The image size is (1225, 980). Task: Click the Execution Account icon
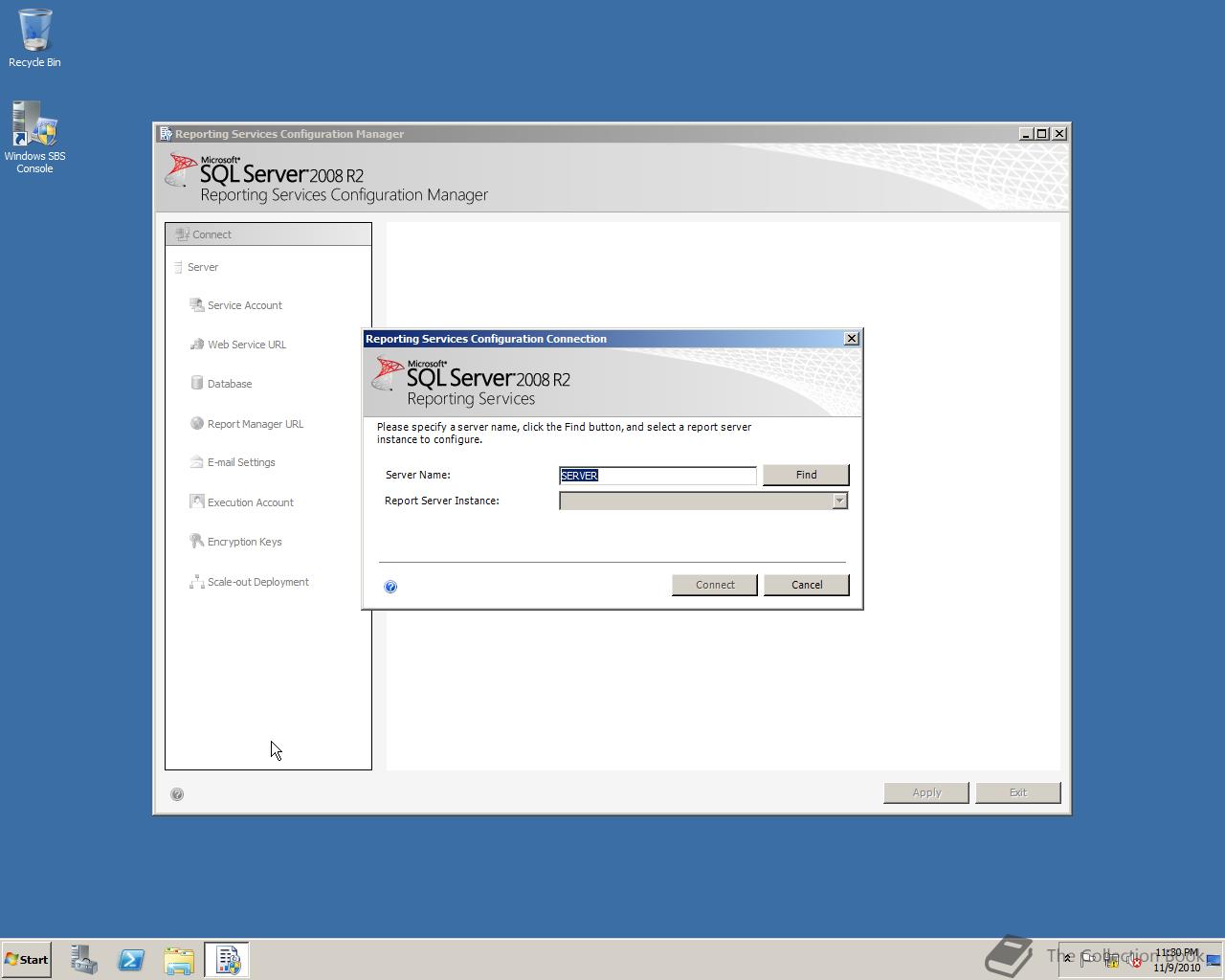[x=196, y=501]
